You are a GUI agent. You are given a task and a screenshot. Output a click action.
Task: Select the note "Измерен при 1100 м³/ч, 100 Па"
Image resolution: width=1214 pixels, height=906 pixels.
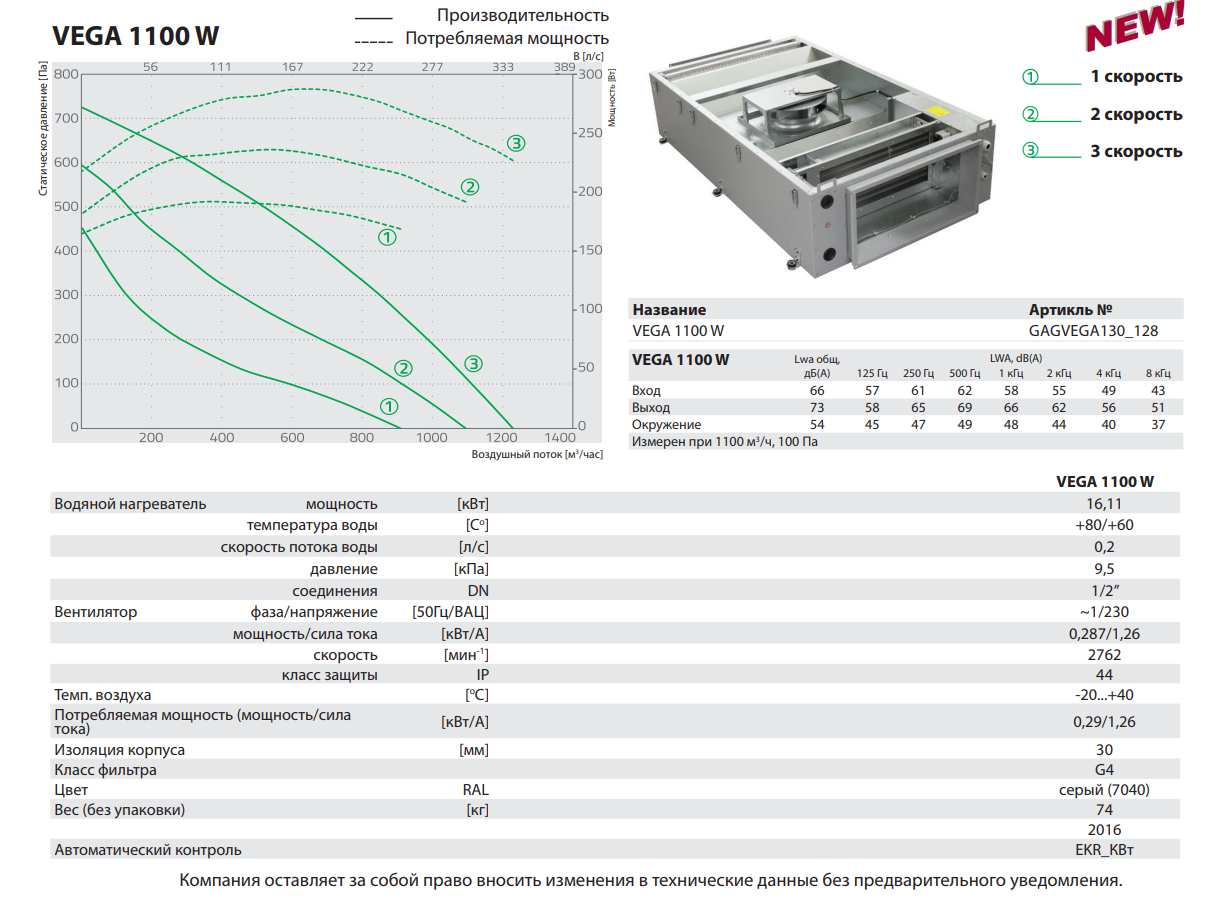[725, 442]
